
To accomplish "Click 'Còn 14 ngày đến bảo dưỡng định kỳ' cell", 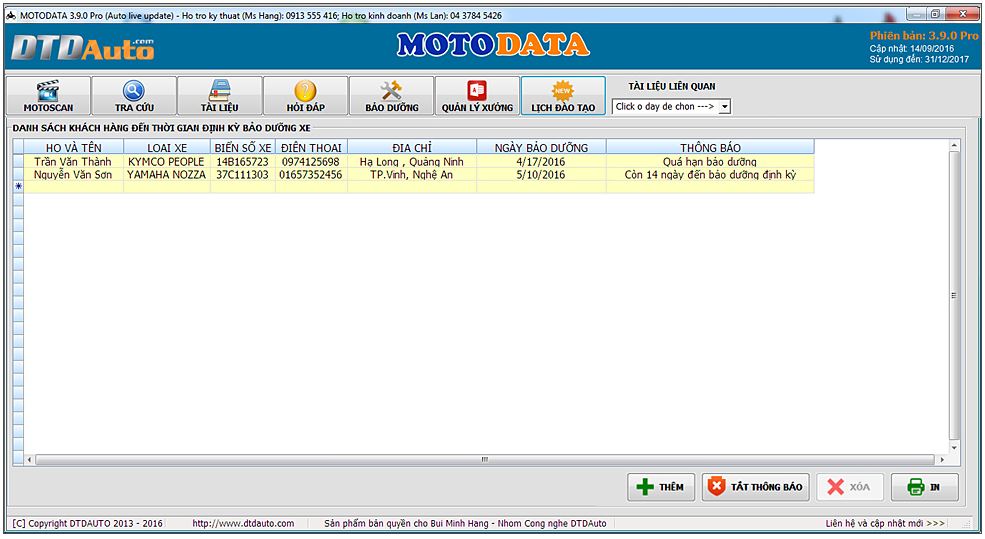I will click(710, 175).
